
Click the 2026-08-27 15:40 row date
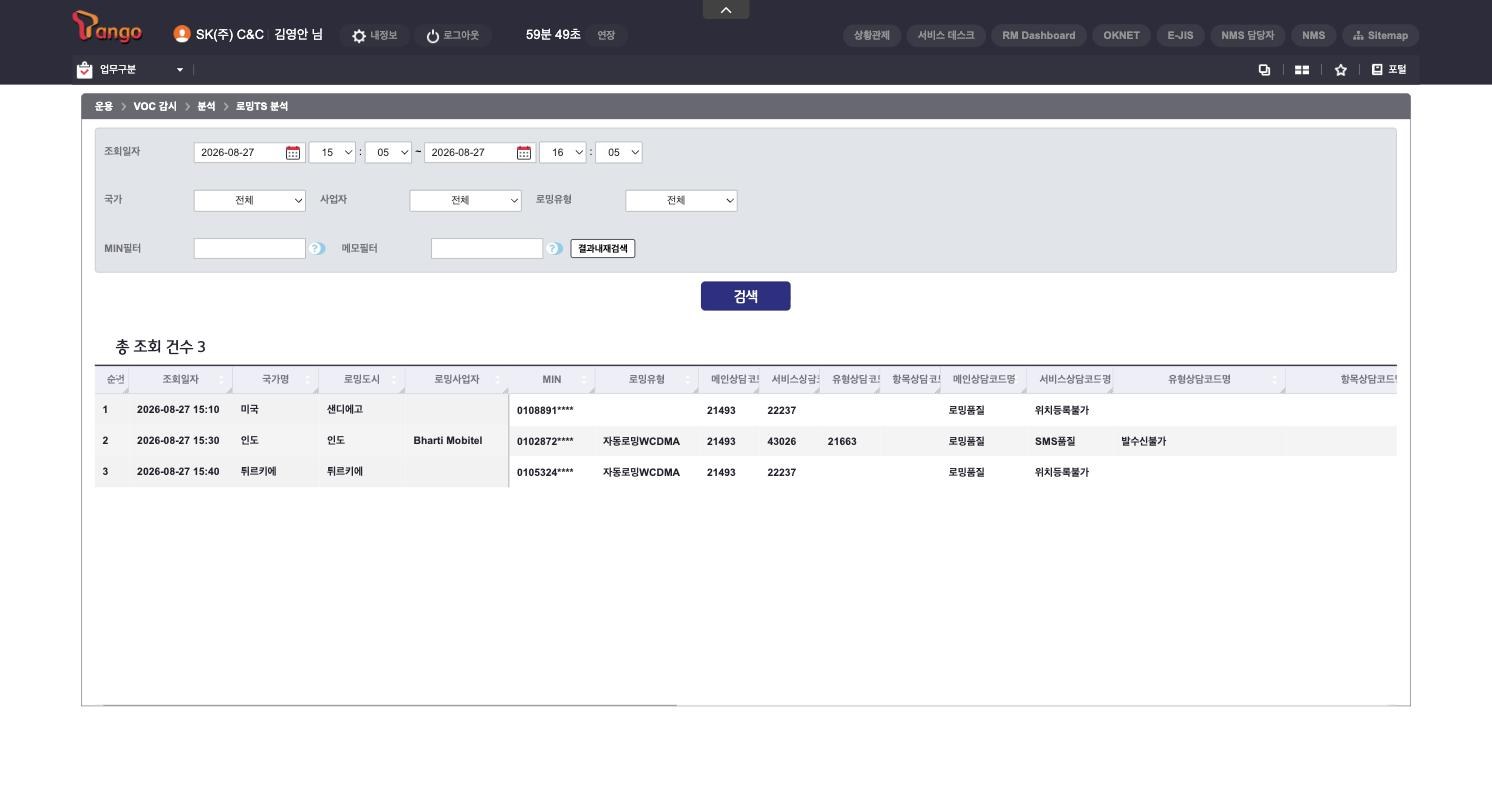pyautogui.click(x=178, y=472)
